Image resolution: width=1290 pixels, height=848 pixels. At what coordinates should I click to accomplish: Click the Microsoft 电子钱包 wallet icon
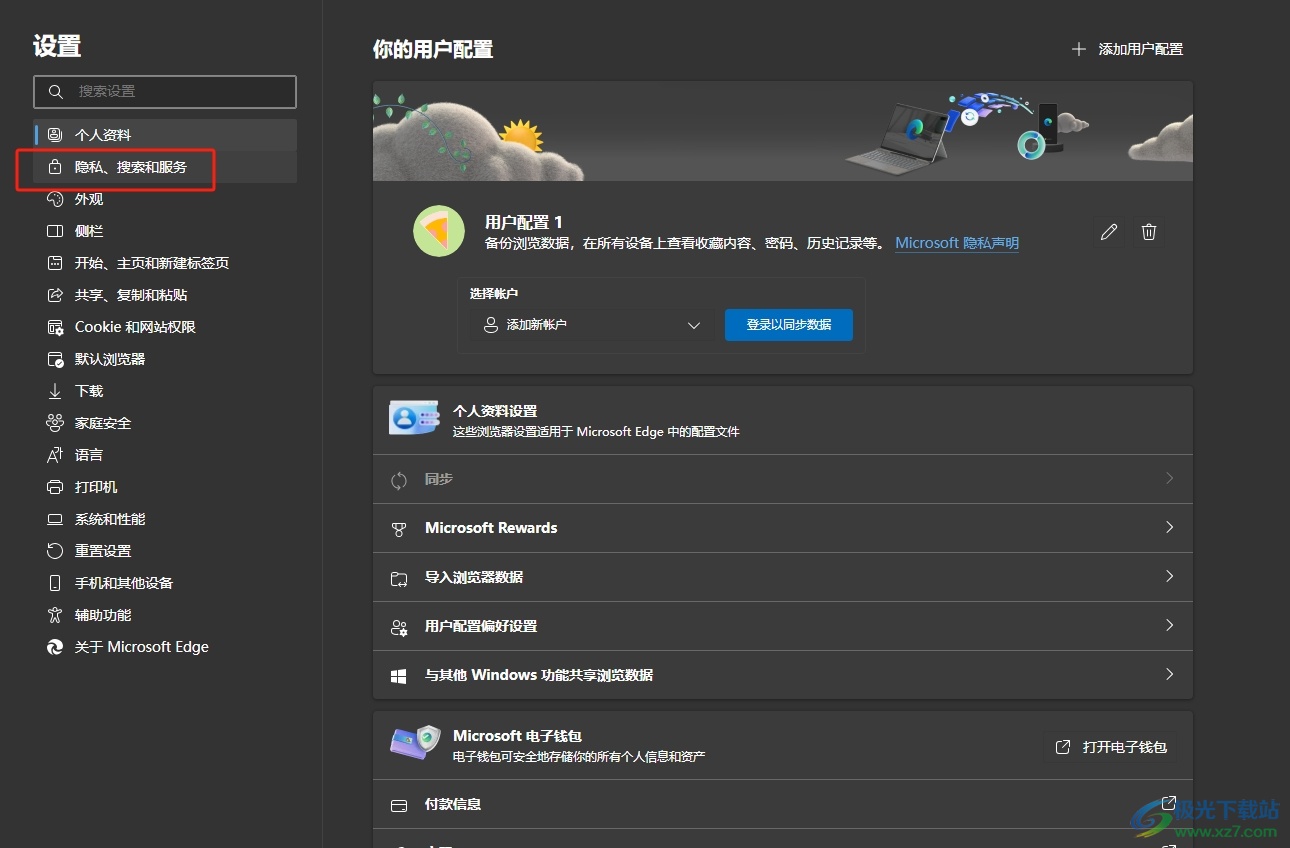415,744
